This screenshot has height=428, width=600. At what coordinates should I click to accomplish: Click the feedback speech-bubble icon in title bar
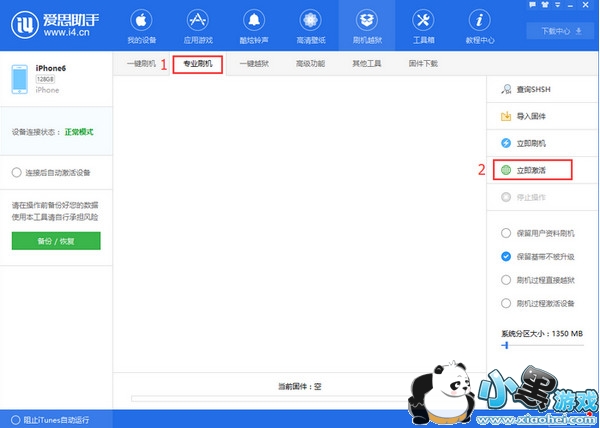pyautogui.click(x=532, y=5)
